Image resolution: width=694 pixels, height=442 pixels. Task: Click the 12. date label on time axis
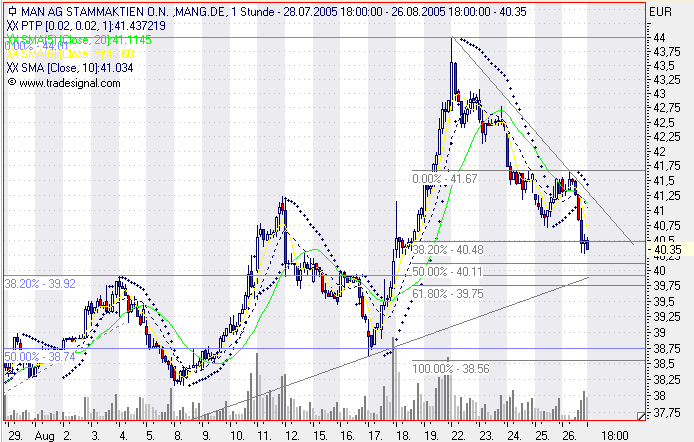tap(292, 435)
